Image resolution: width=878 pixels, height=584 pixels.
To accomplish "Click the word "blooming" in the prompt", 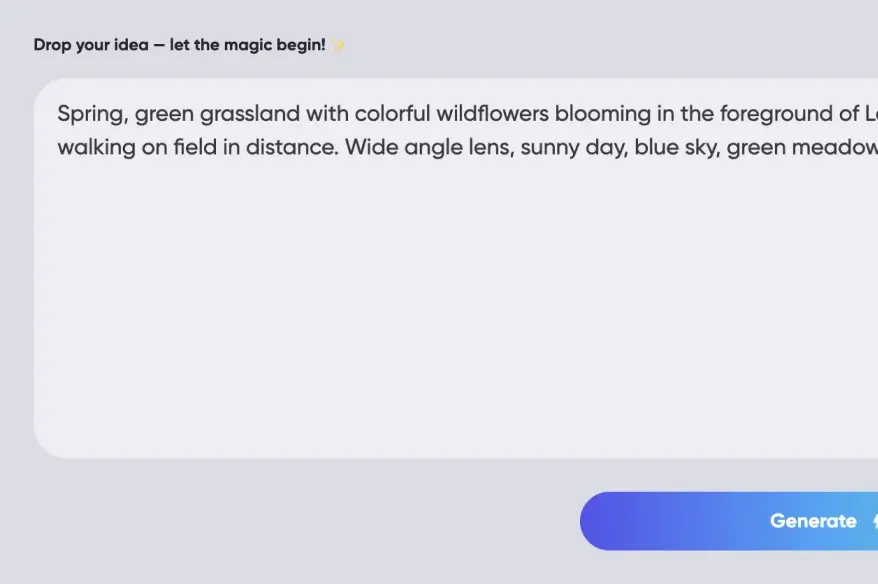I will (x=603, y=113).
